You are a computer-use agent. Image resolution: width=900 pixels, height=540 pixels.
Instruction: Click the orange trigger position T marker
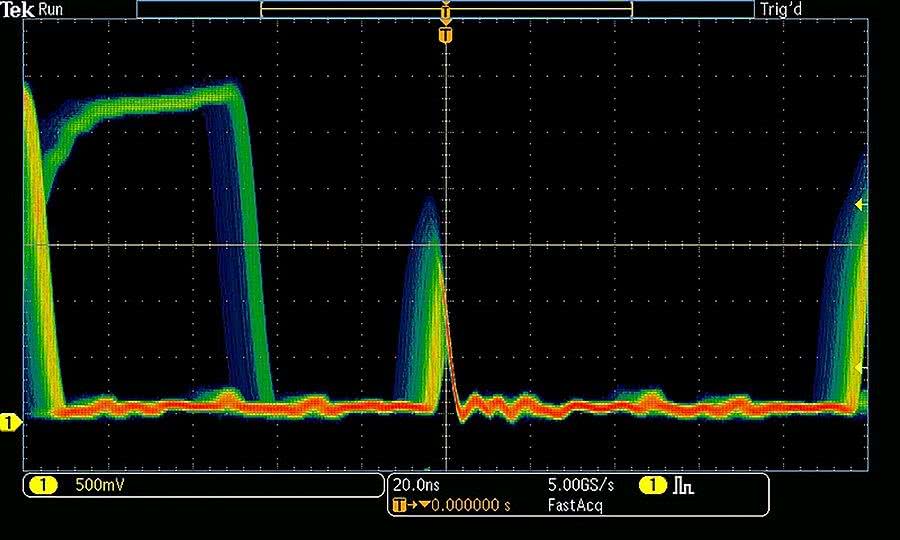pos(446,35)
